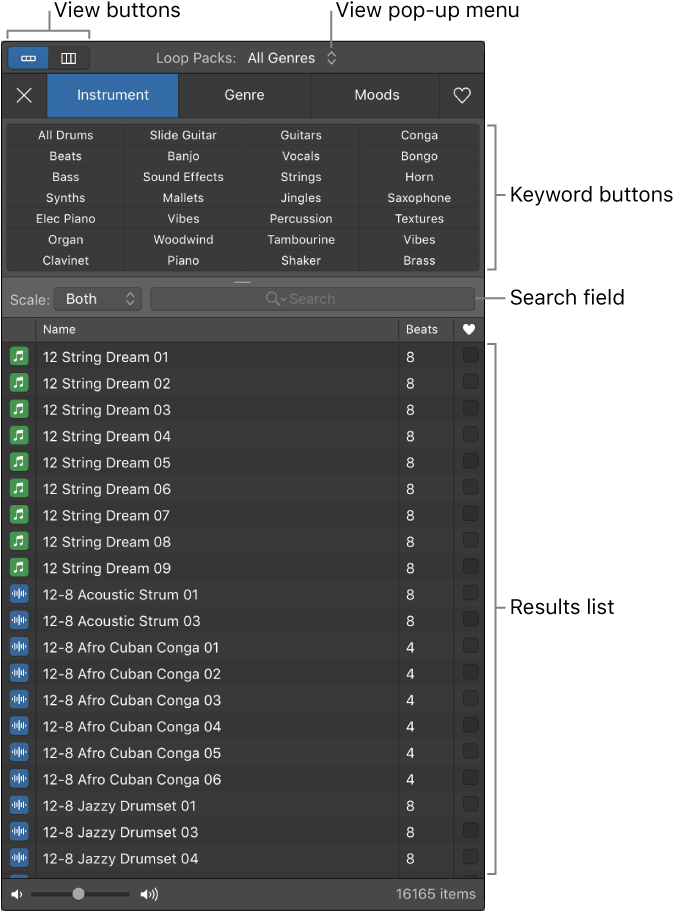Click blue audio icon for Afro Cuban Conga 05

click(19, 752)
